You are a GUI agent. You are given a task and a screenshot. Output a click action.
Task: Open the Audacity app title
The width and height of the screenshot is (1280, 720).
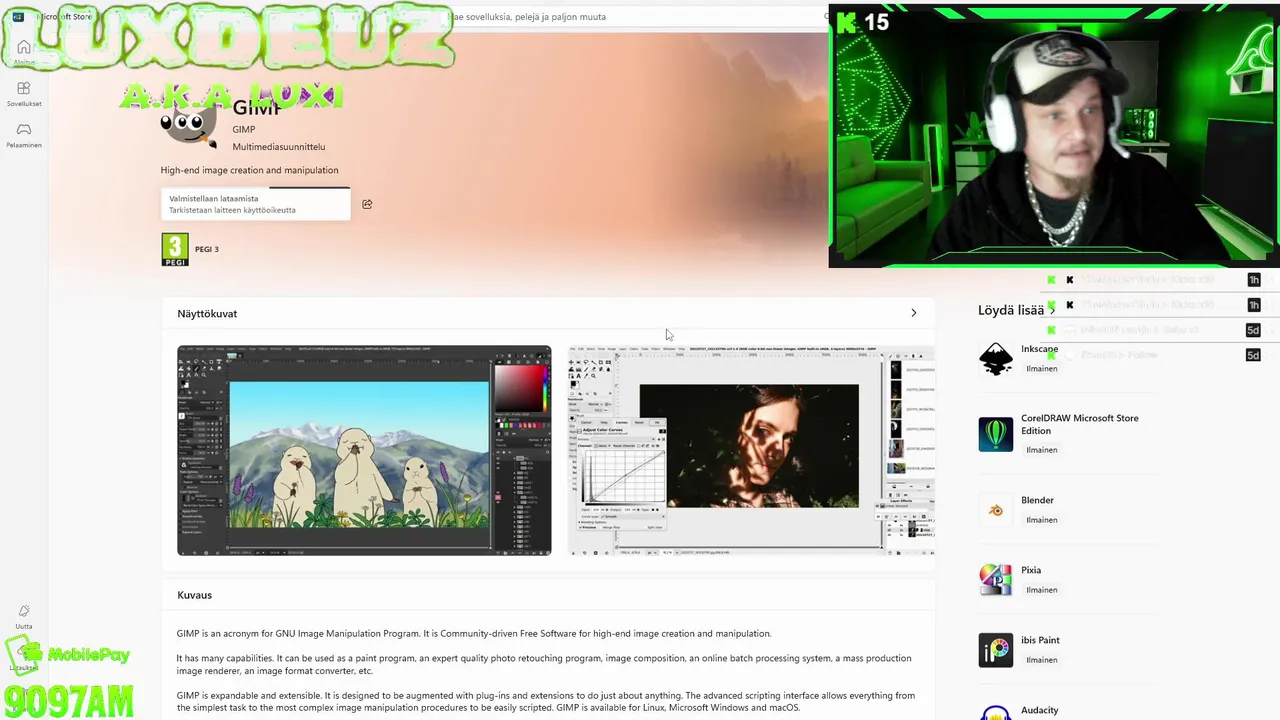coord(1039,710)
